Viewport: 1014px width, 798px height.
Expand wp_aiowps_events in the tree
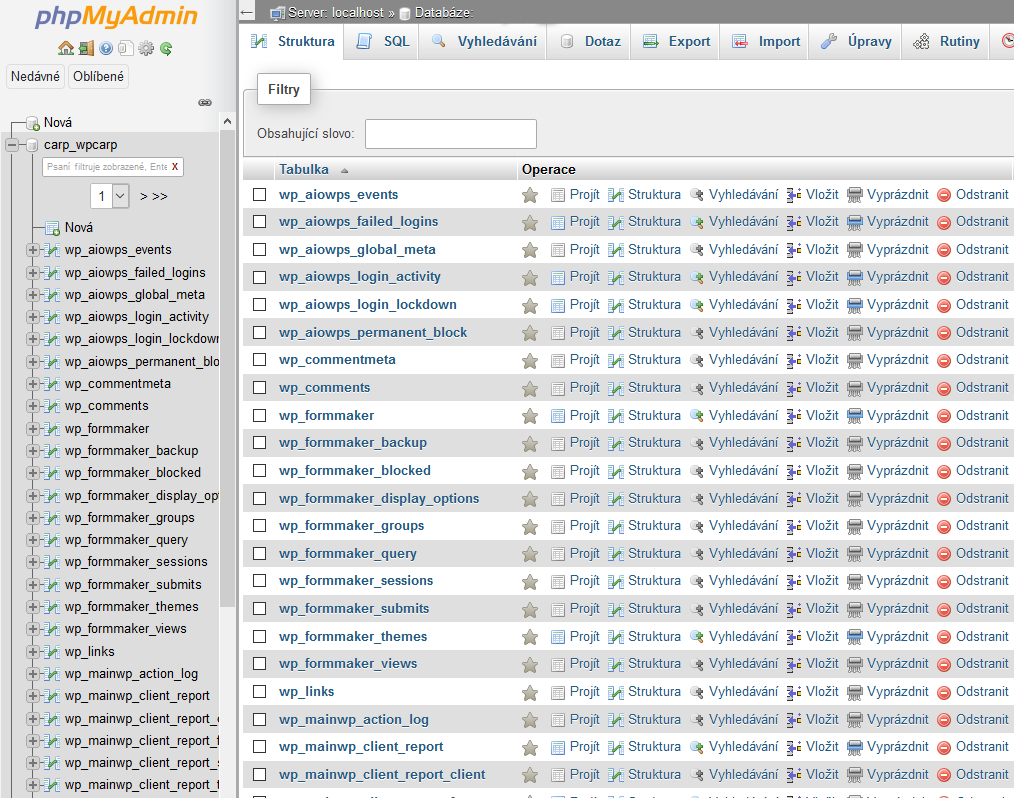tap(32, 250)
